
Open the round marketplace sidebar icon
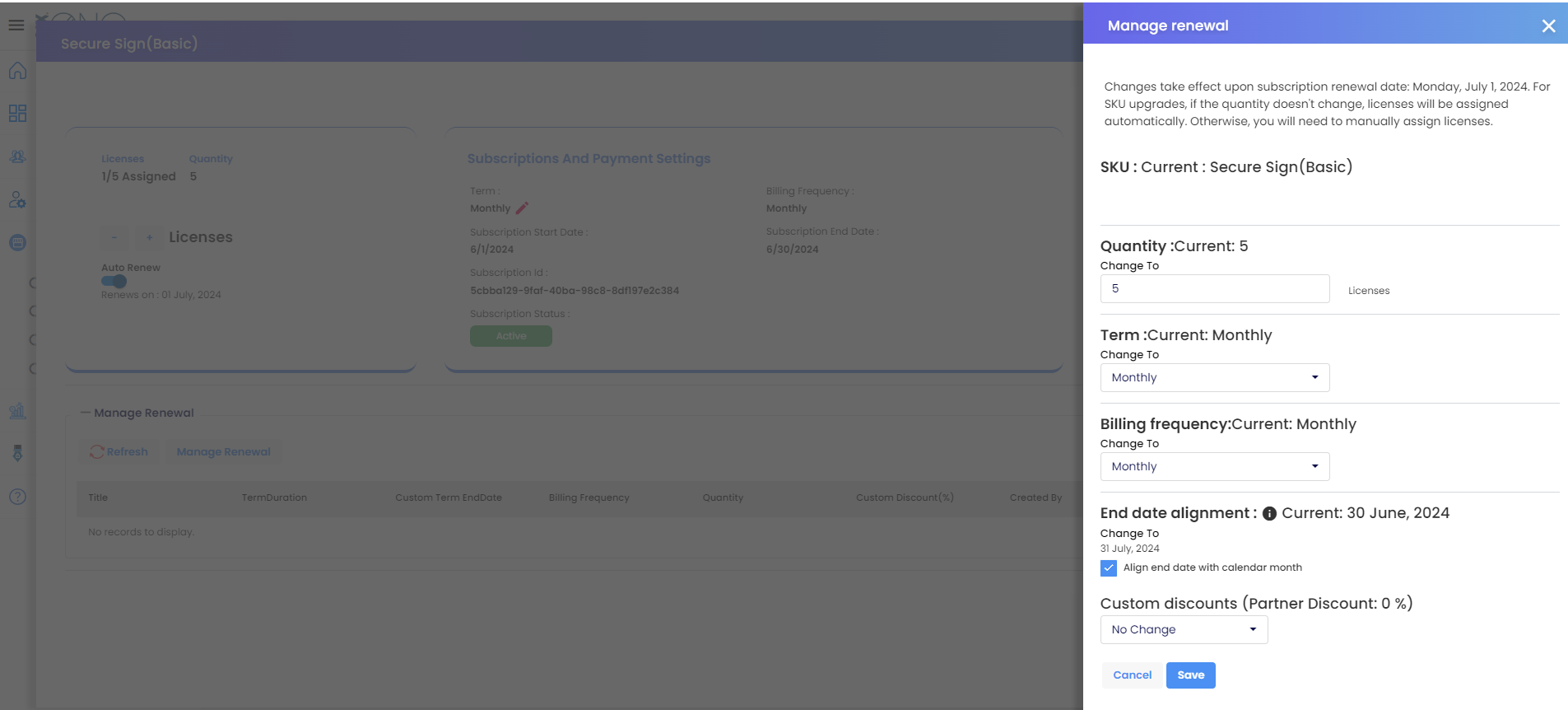[x=17, y=243]
